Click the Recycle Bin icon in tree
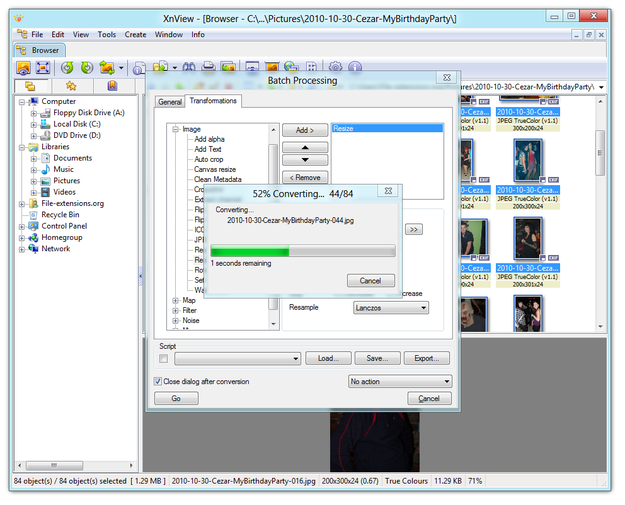The height and width of the screenshot is (505, 625). pyautogui.click(x=33, y=215)
